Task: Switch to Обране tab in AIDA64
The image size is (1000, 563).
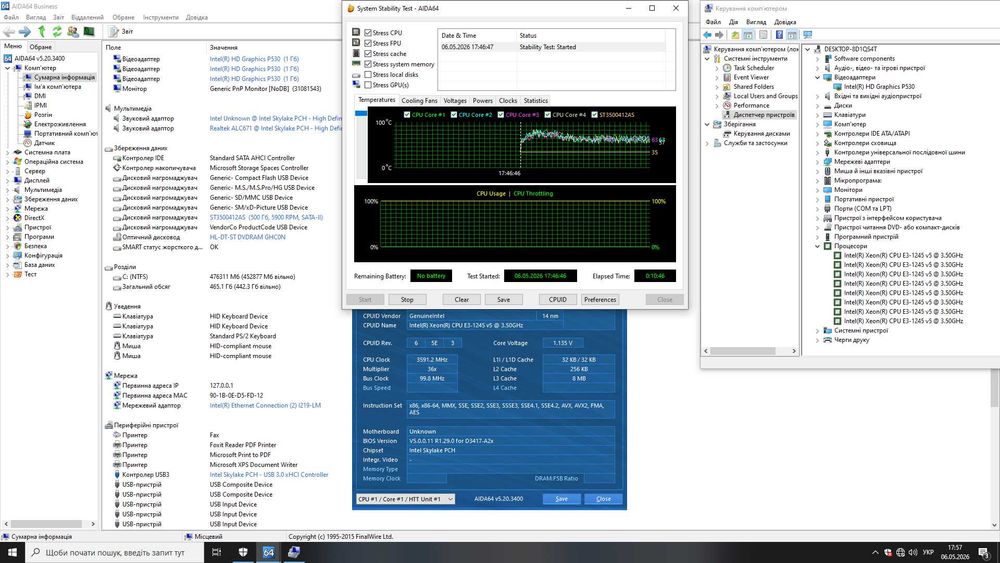Action: [40, 47]
